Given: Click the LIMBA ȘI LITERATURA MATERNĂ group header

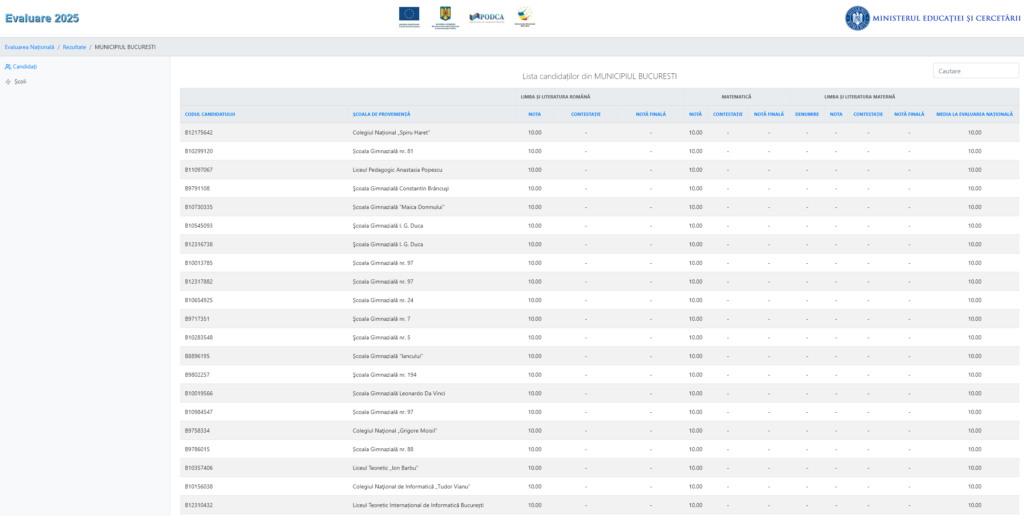Looking at the screenshot, I should click(859, 97).
